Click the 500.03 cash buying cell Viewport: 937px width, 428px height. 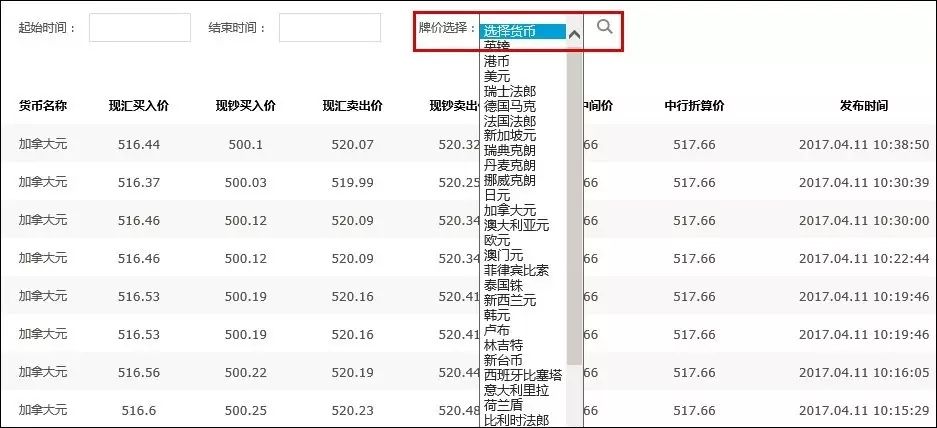(x=246, y=182)
